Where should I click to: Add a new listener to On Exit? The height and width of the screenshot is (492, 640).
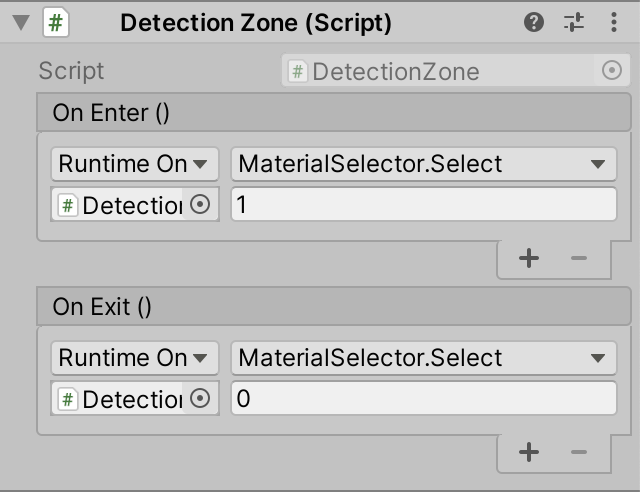pos(529,452)
